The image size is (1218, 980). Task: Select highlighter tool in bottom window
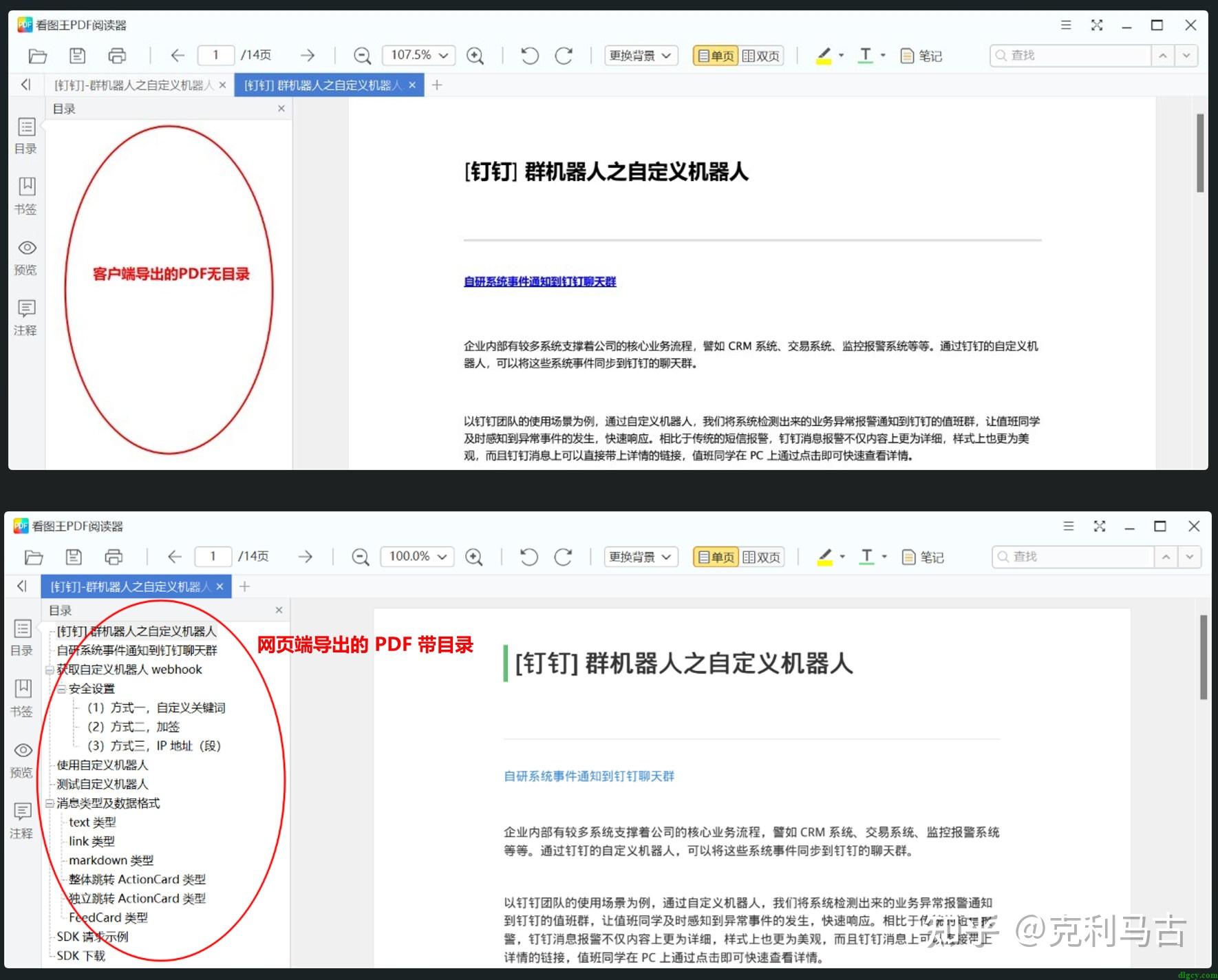click(x=825, y=557)
